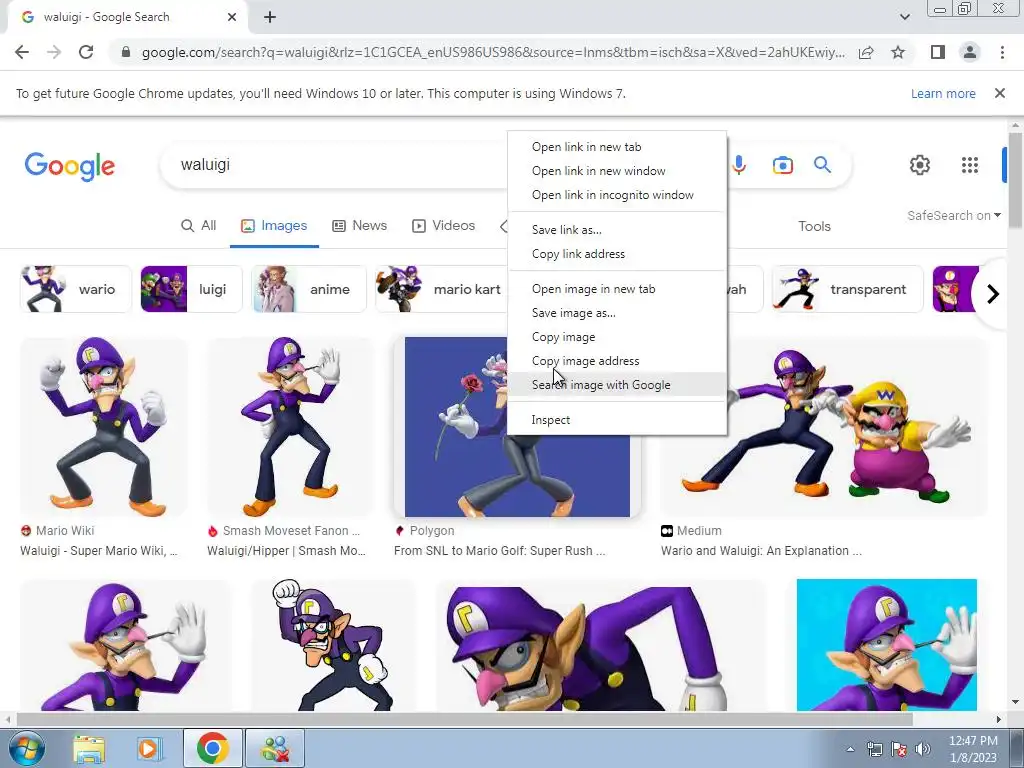The height and width of the screenshot is (768, 1024).
Task: Open the Windows Start button
Action: pyautogui.click(x=26, y=748)
